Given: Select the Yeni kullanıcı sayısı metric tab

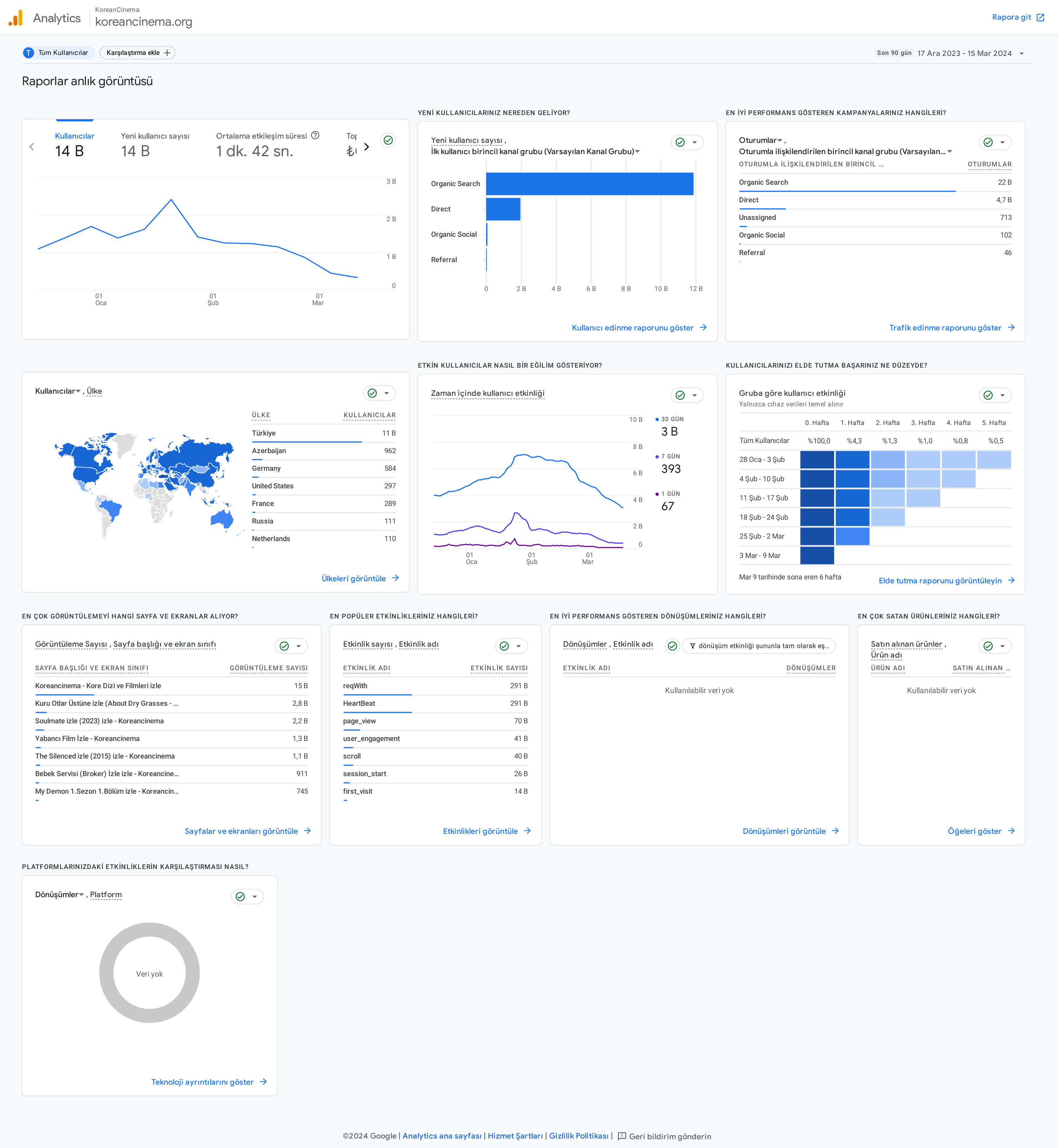Looking at the screenshot, I should (x=155, y=145).
